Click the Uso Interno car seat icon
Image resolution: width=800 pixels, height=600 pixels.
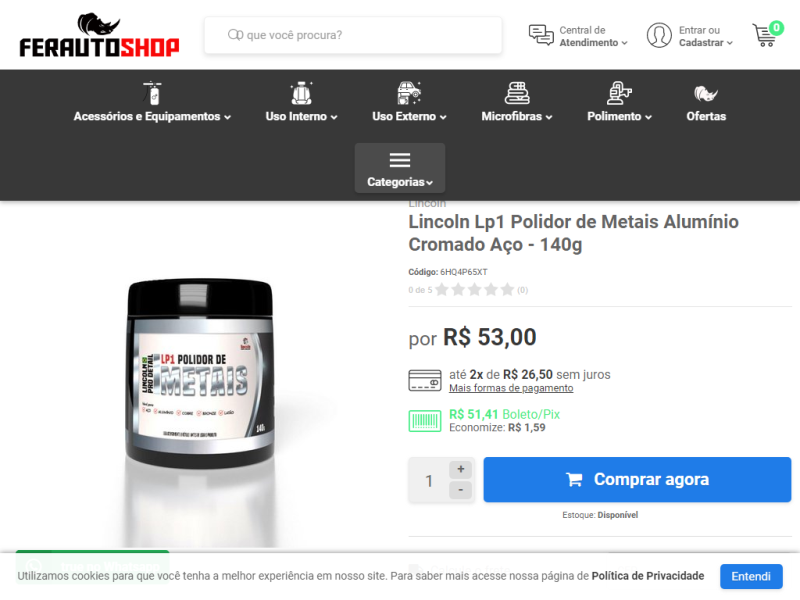click(301, 93)
